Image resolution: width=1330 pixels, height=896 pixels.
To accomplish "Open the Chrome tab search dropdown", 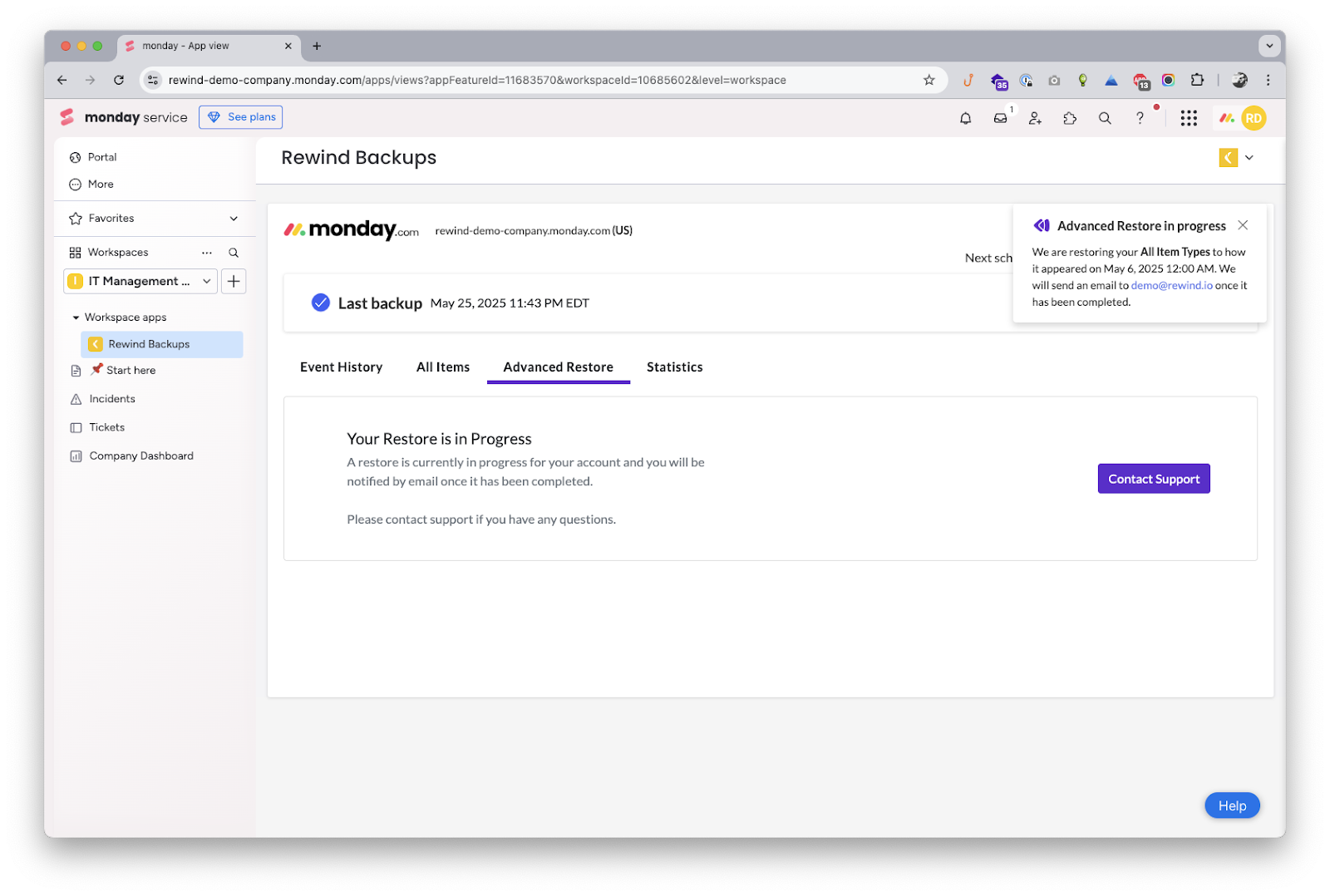I will pos(1269,46).
